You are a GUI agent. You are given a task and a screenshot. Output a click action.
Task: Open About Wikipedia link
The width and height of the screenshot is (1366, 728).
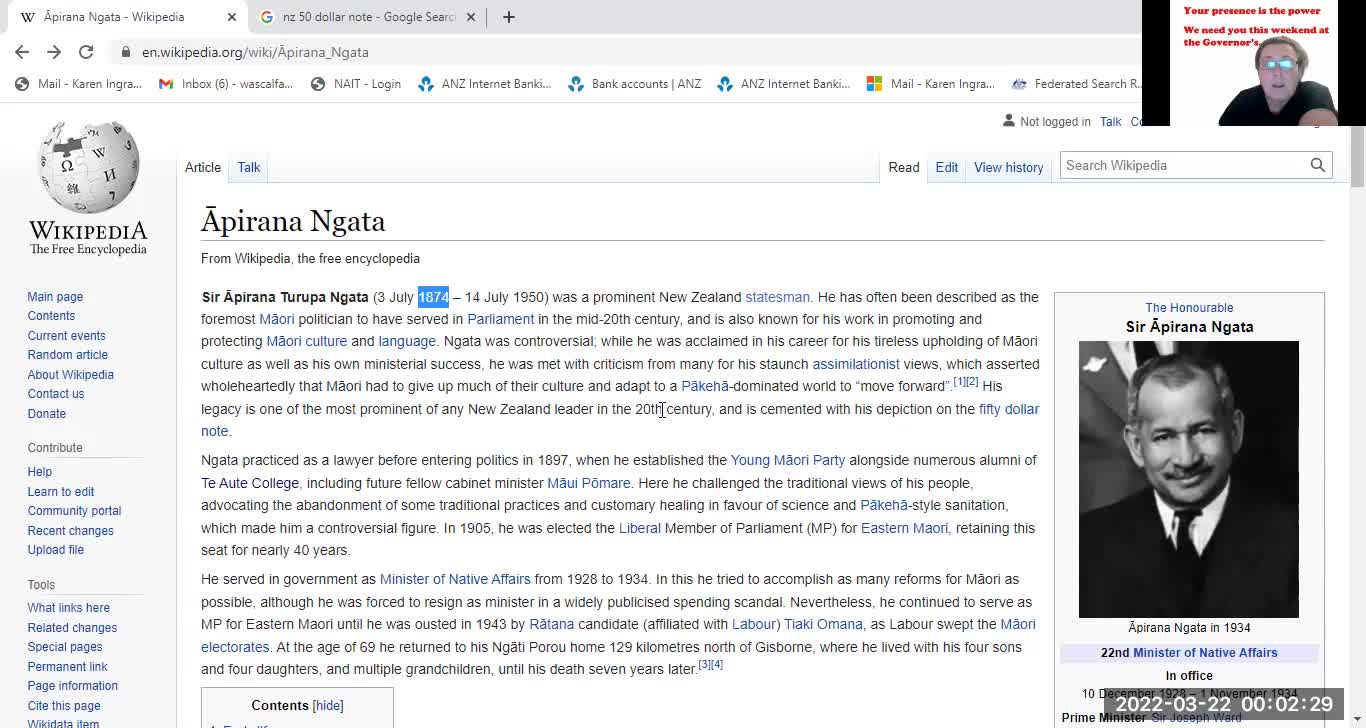(70, 375)
